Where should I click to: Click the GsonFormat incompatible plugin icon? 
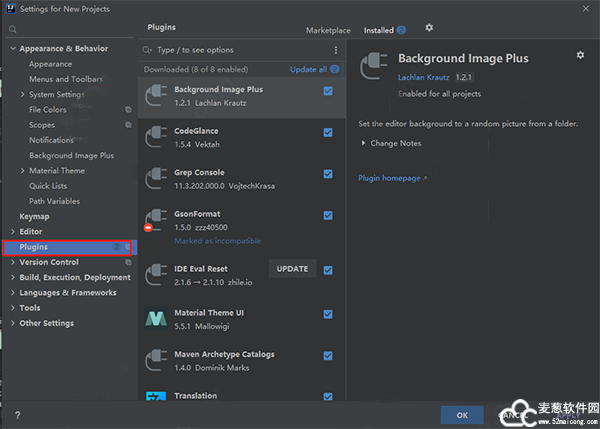156,219
